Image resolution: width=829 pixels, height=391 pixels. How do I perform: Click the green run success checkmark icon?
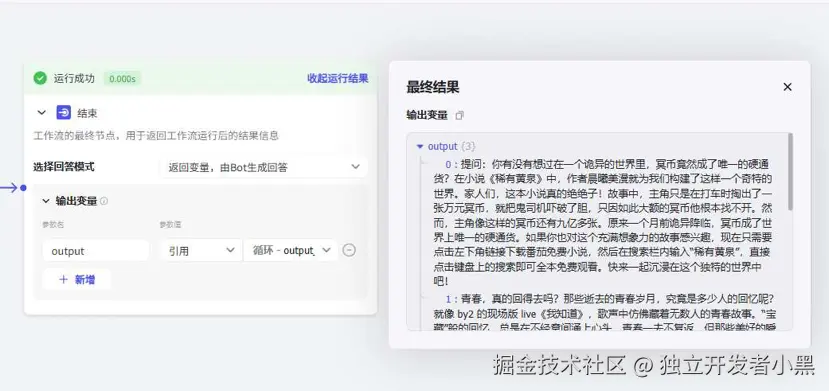point(40,79)
